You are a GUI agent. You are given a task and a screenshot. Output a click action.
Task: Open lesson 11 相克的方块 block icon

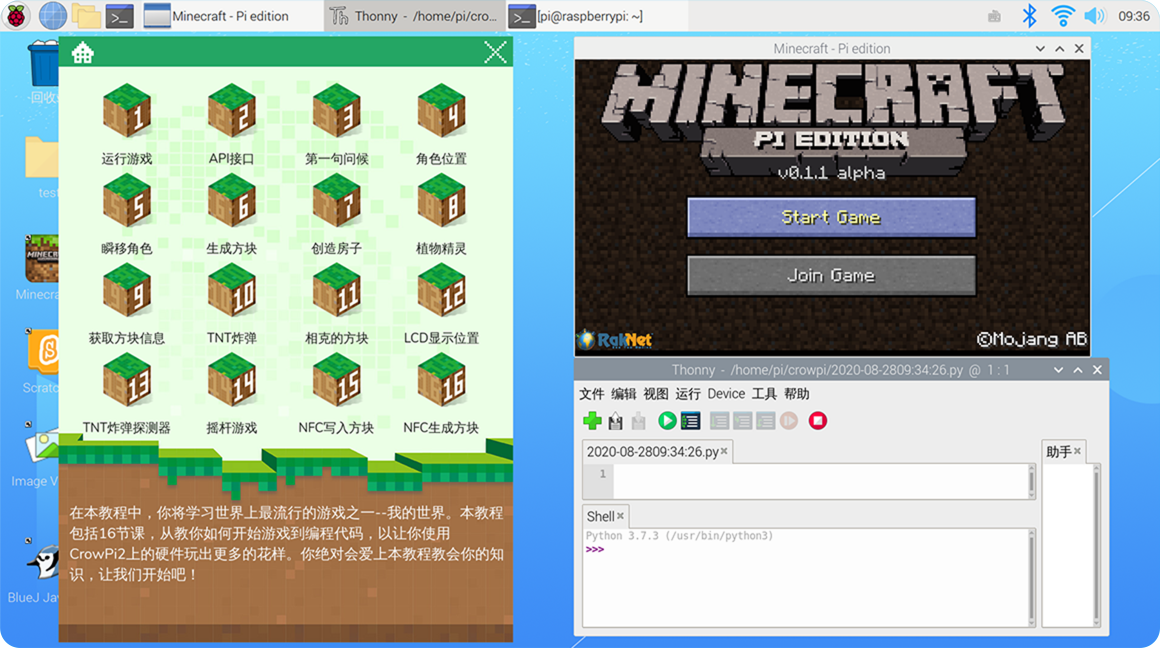[x=337, y=290]
